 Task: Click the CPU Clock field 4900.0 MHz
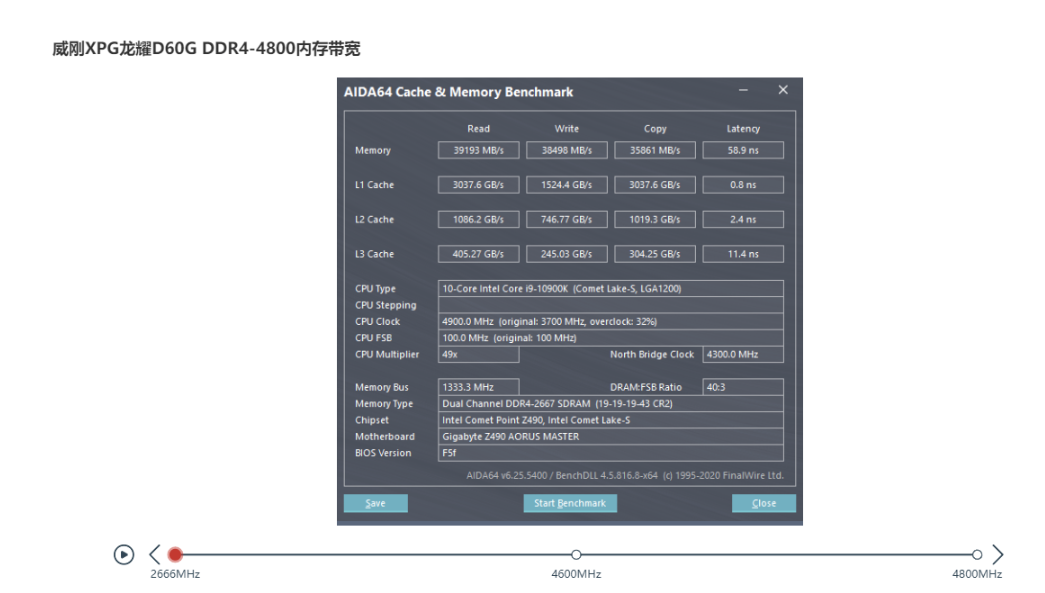tap(610, 321)
